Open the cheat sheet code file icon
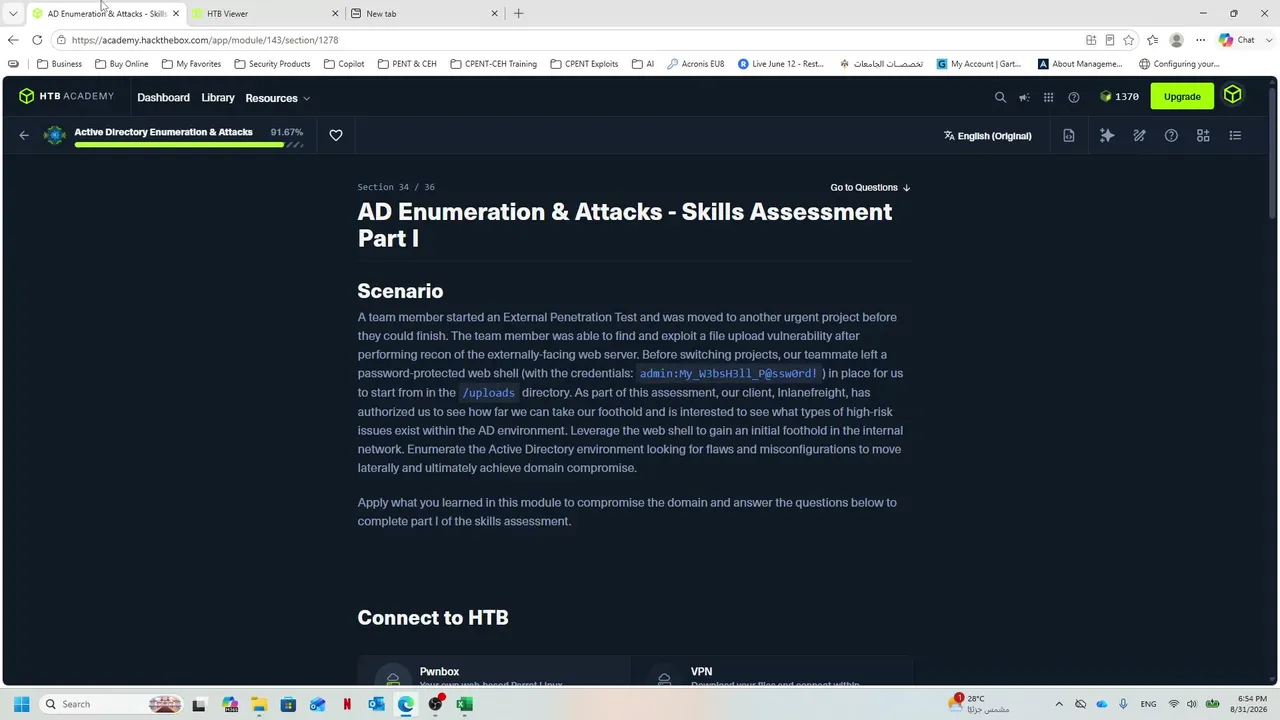Screen dimensions: 1280x720 tap(1069, 136)
